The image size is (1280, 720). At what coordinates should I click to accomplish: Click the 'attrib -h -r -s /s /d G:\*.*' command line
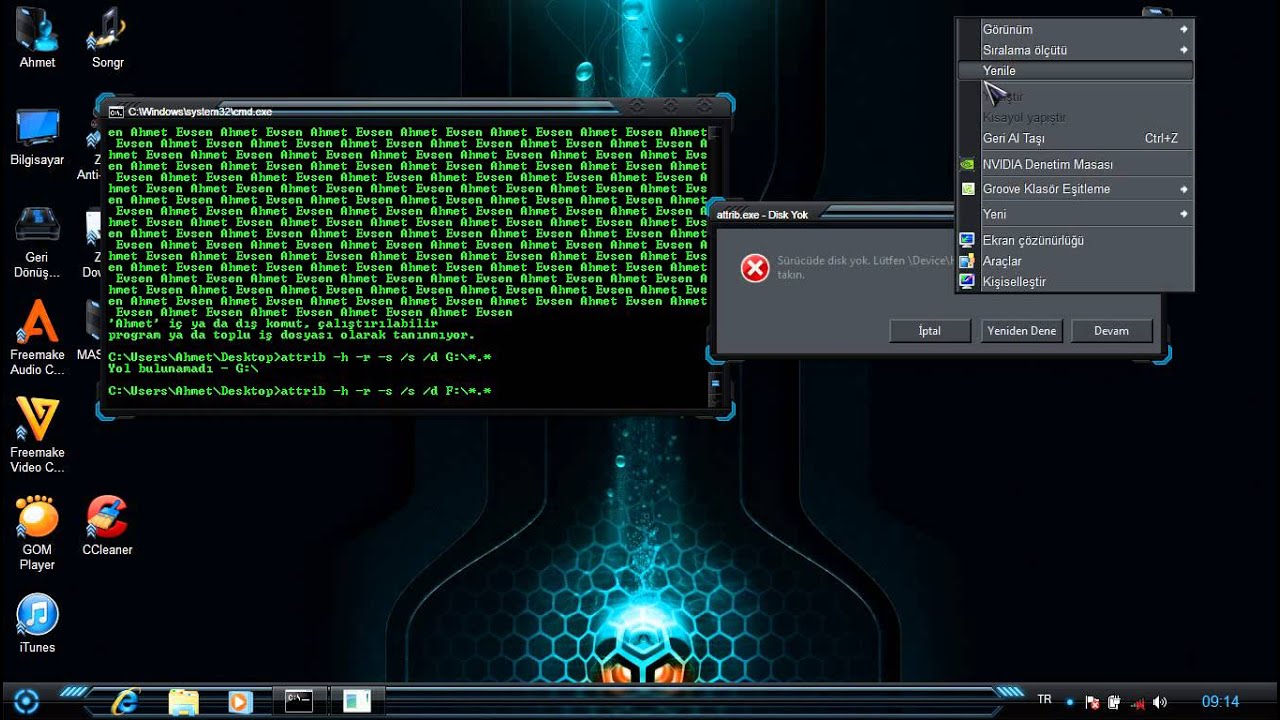[384, 357]
